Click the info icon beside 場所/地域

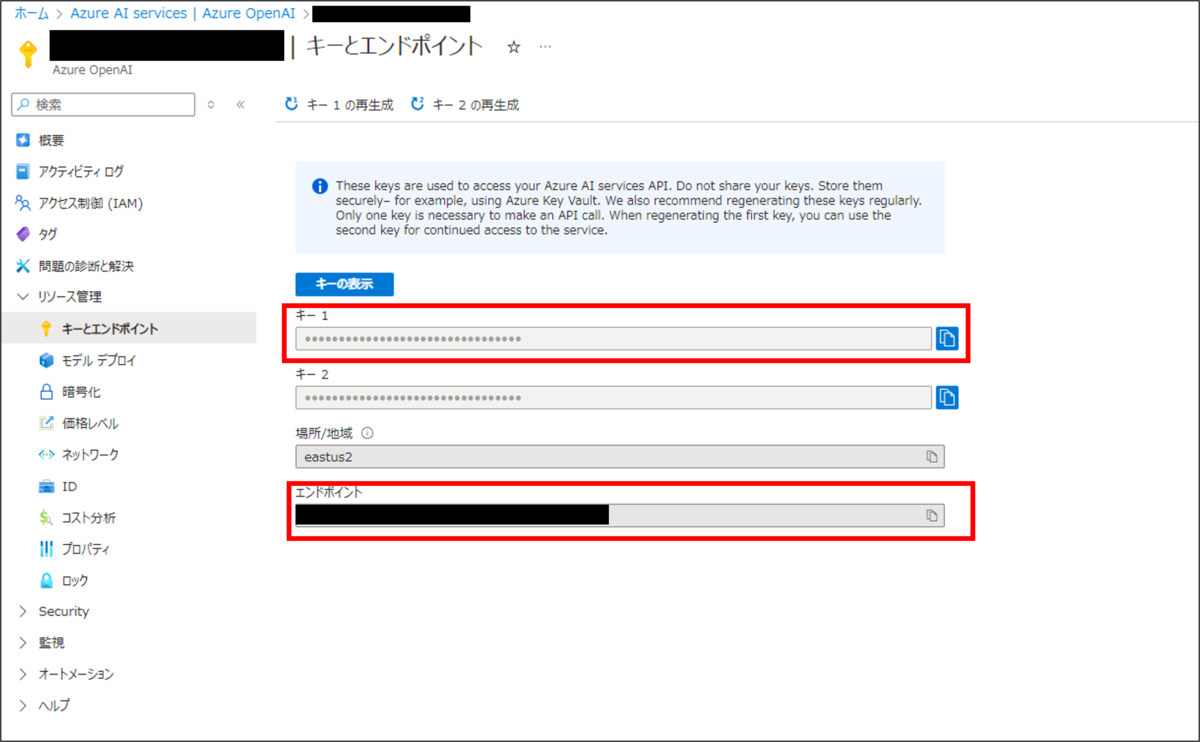coord(367,433)
